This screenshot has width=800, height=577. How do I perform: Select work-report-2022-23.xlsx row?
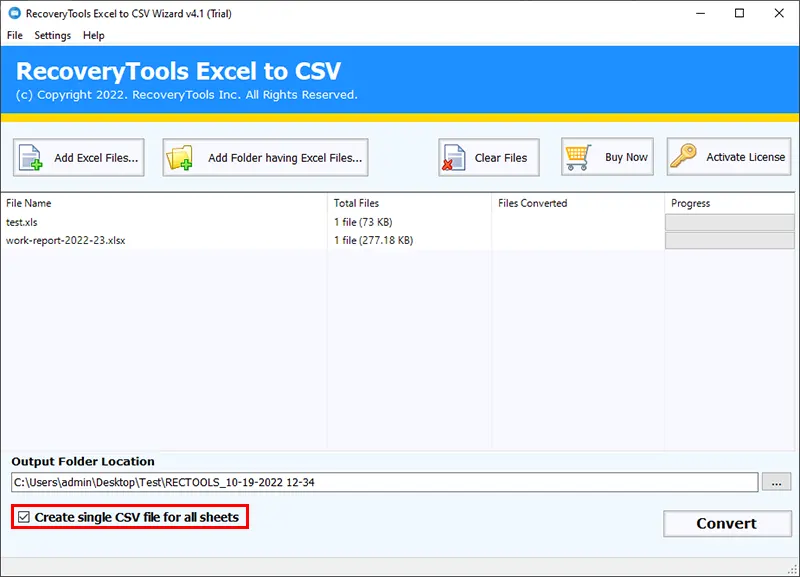click(66, 240)
